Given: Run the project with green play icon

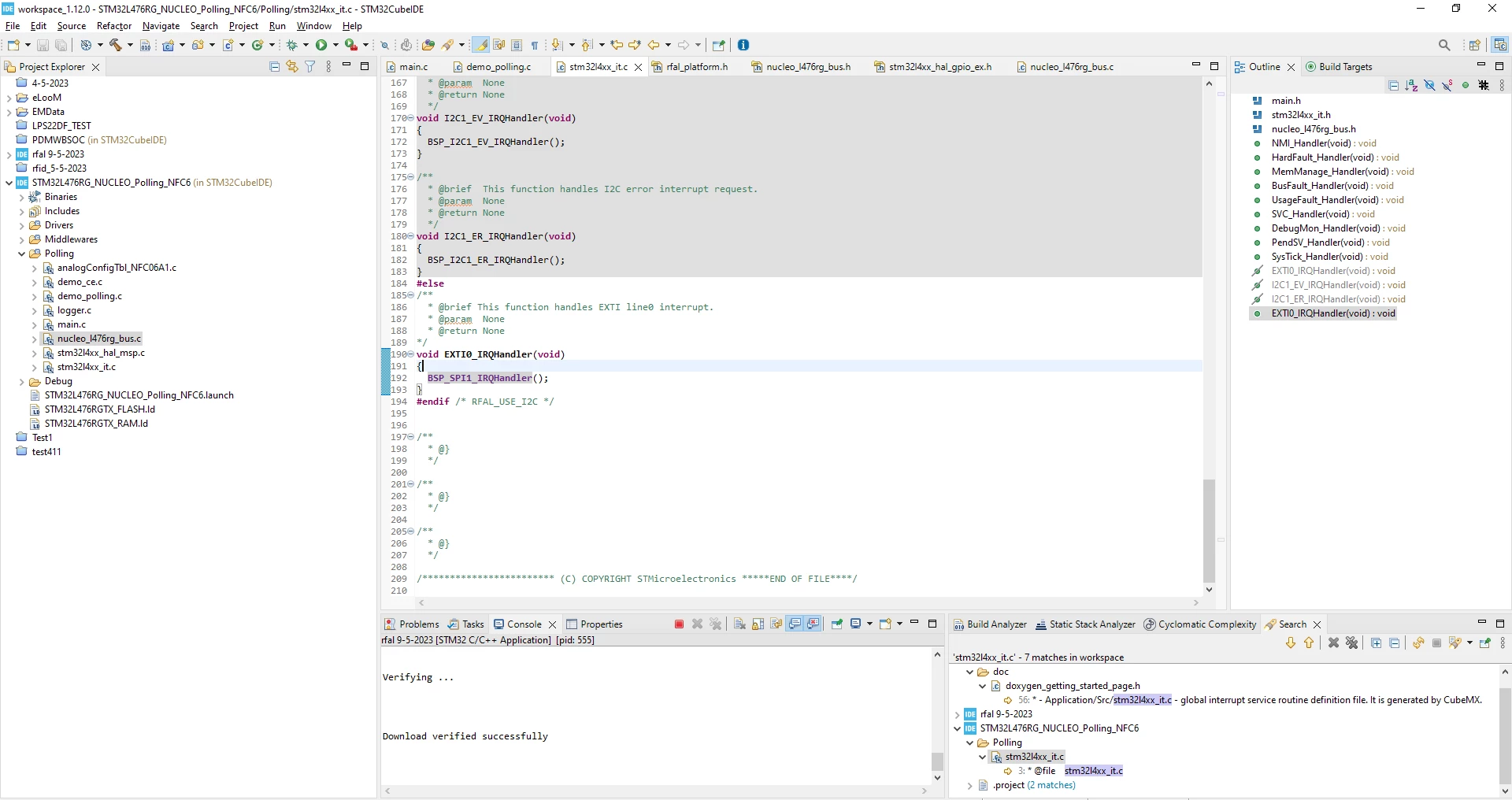Looking at the screenshot, I should (x=321, y=45).
